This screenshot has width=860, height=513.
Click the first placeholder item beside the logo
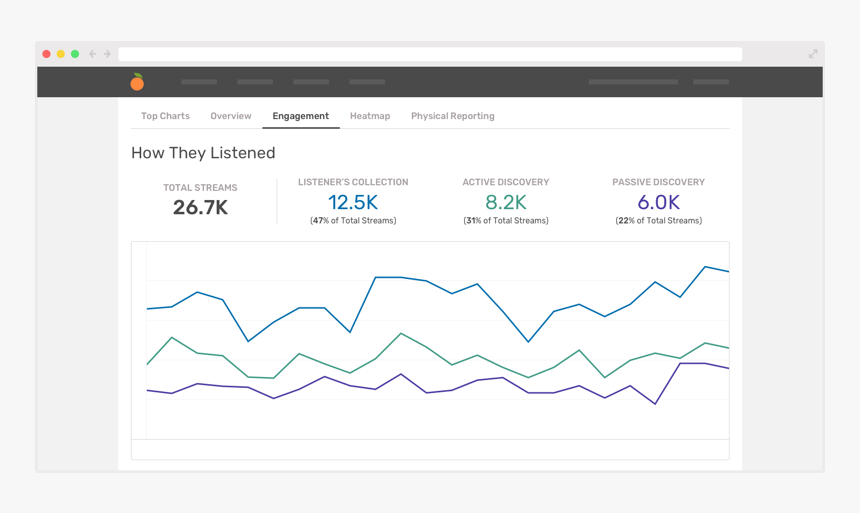click(x=199, y=82)
